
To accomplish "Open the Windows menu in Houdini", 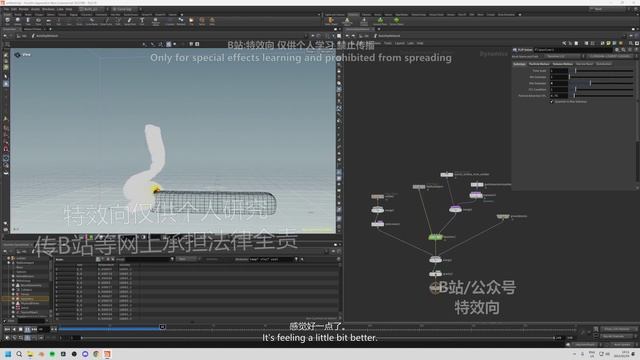I will coord(48,9).
